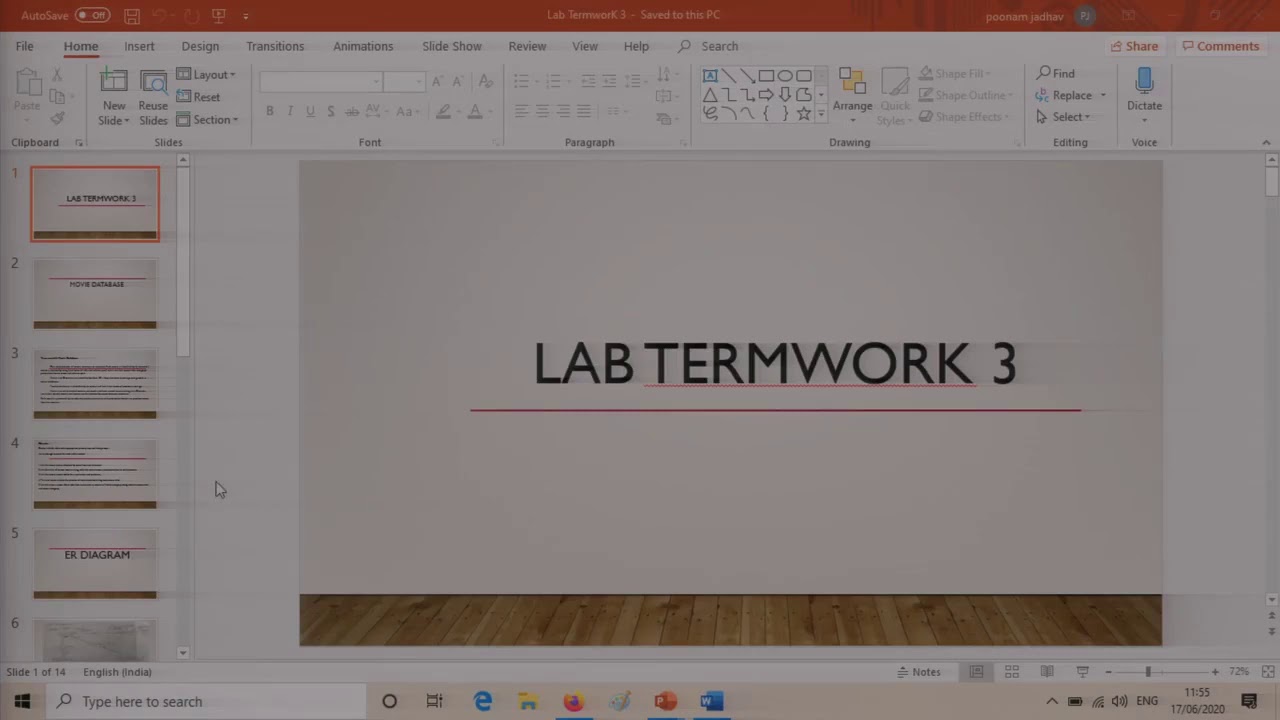Screen dimensions: 1280x720
Task: Select the 5-Point Star shape
Action: point(803,114)
